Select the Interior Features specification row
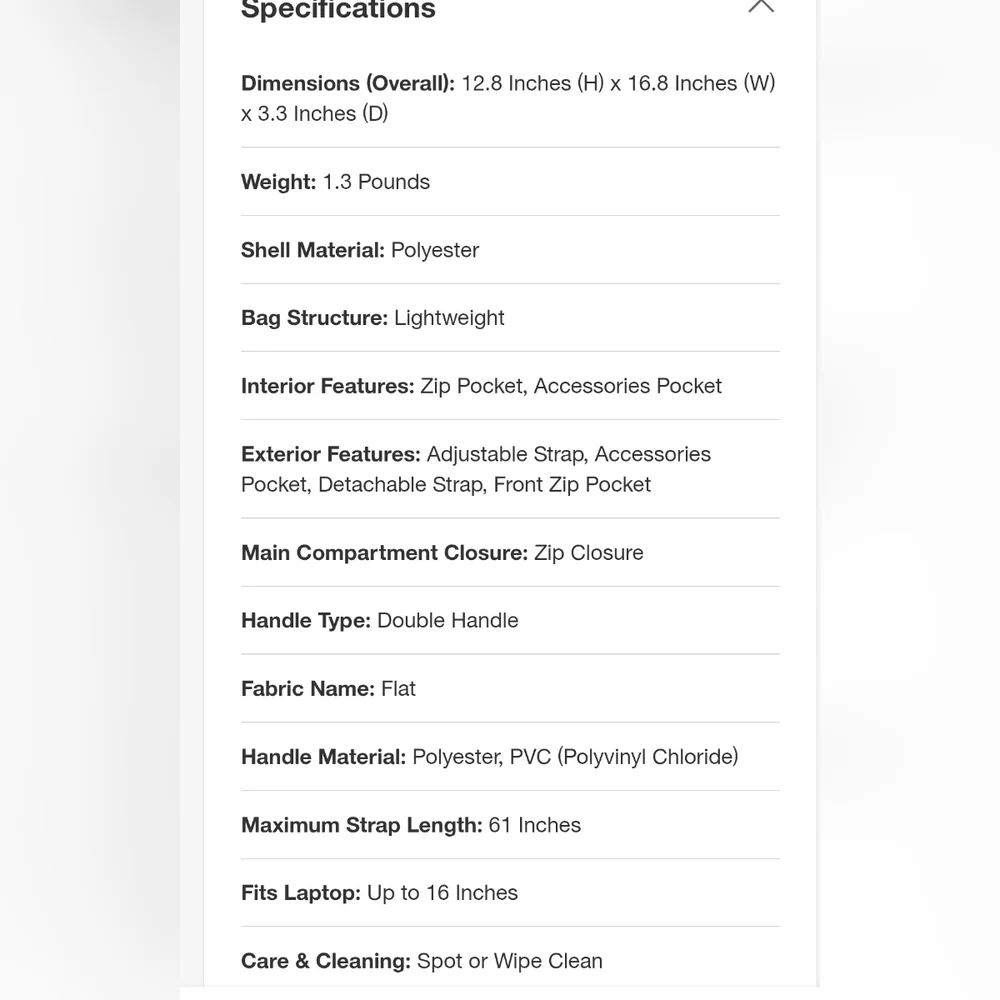The width and height of the screenshot is (1000, 1000). pyautogui.click(x=510, y=386)
